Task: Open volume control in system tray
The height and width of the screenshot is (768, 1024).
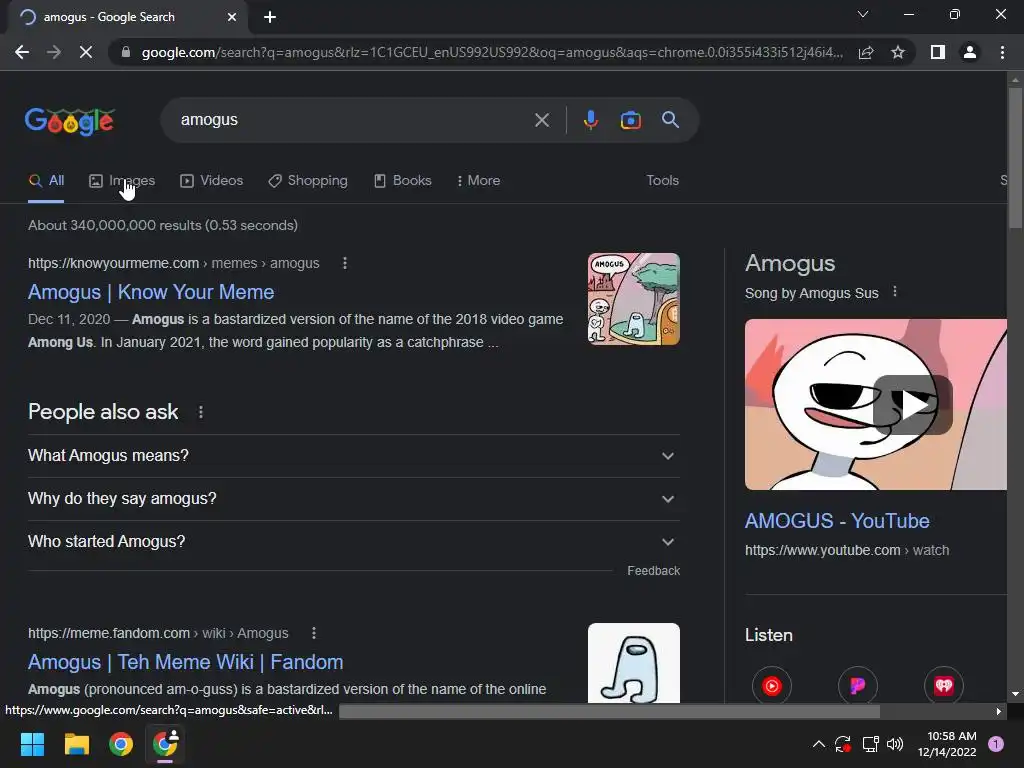Action: (x=895, y=744)
